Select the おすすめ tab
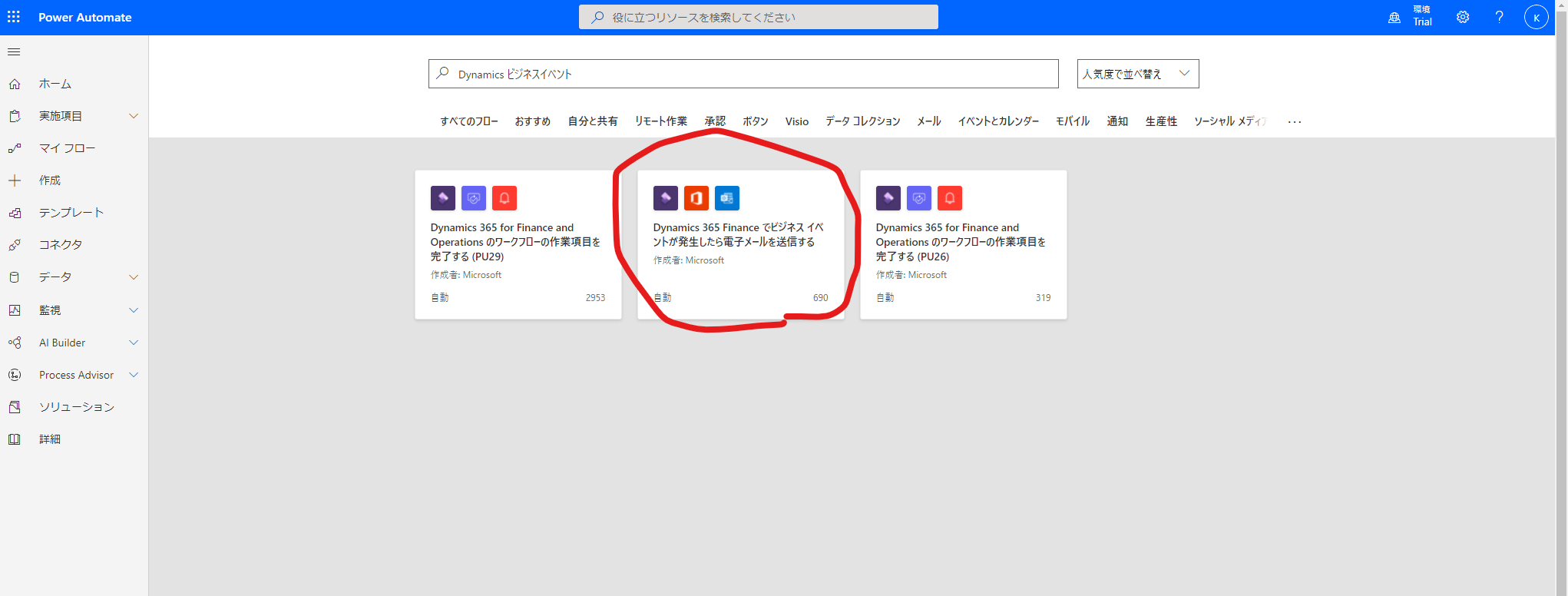 [533, 121]
